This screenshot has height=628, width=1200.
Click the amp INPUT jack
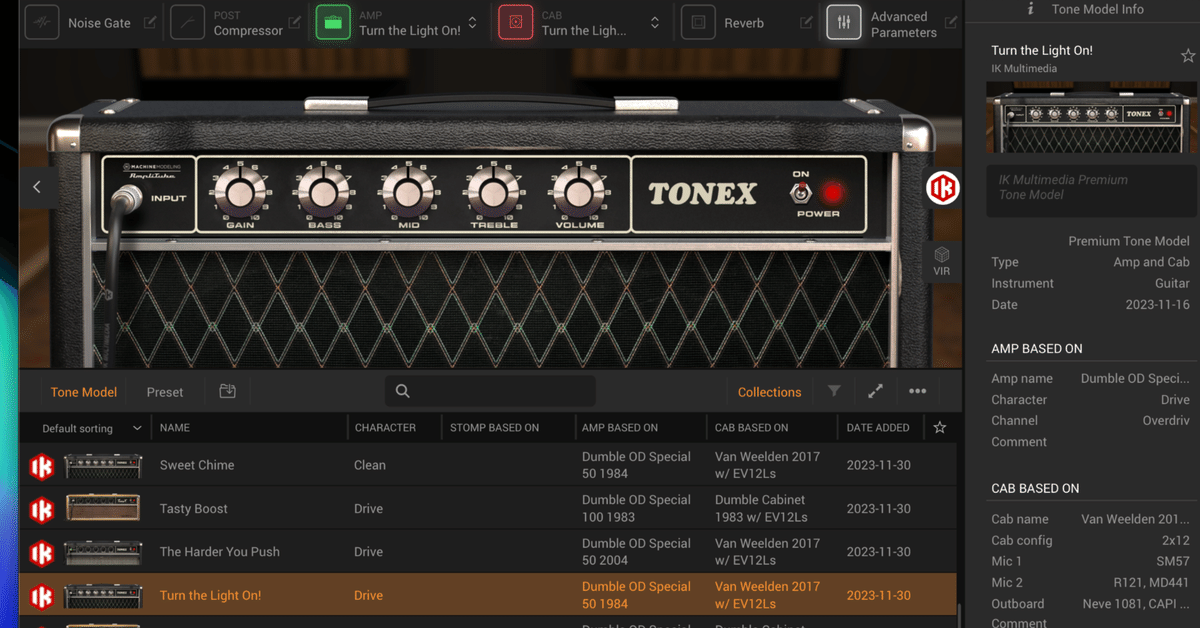click(x=127, y=196)
